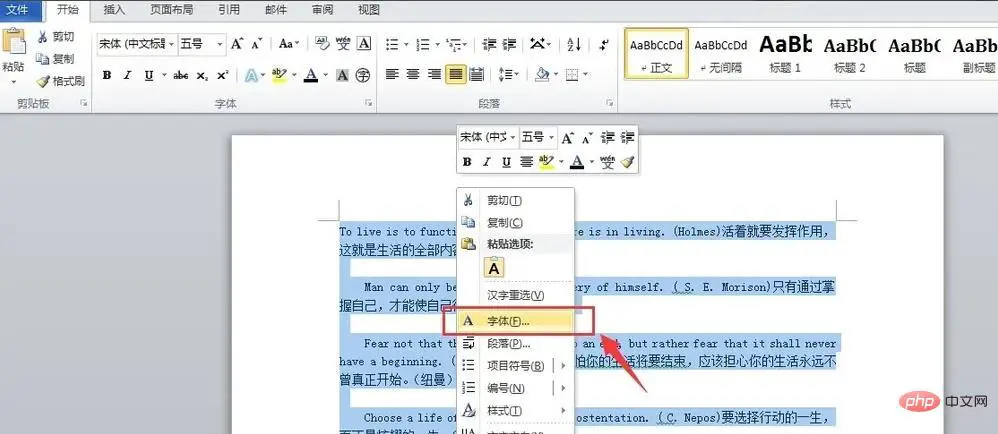
Task: Click the ribbon Character Border icon
Action: click(x=363, y=44)
